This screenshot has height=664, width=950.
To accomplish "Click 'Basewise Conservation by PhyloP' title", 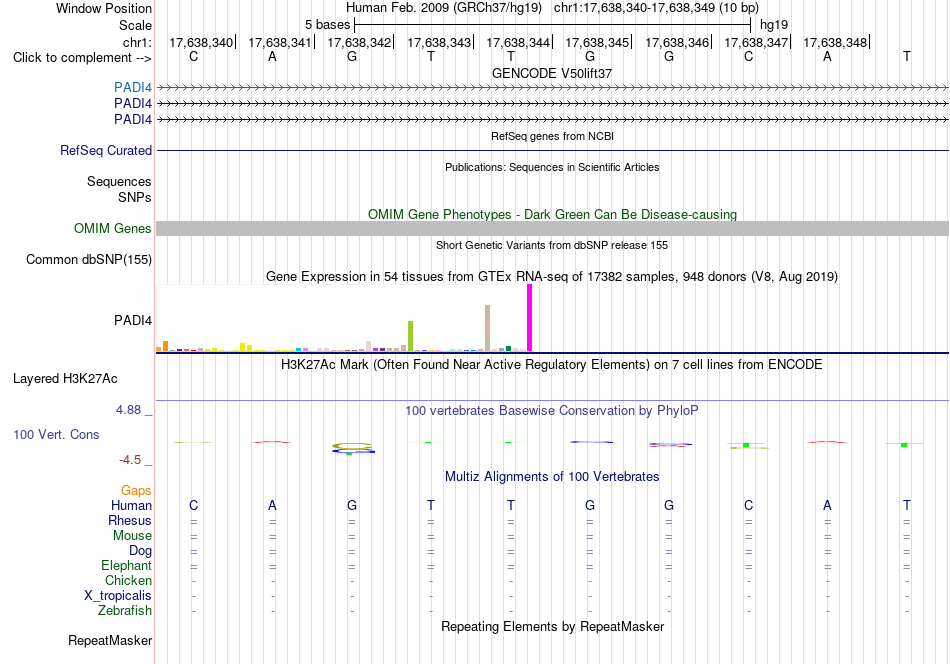I will pos(552,411).
